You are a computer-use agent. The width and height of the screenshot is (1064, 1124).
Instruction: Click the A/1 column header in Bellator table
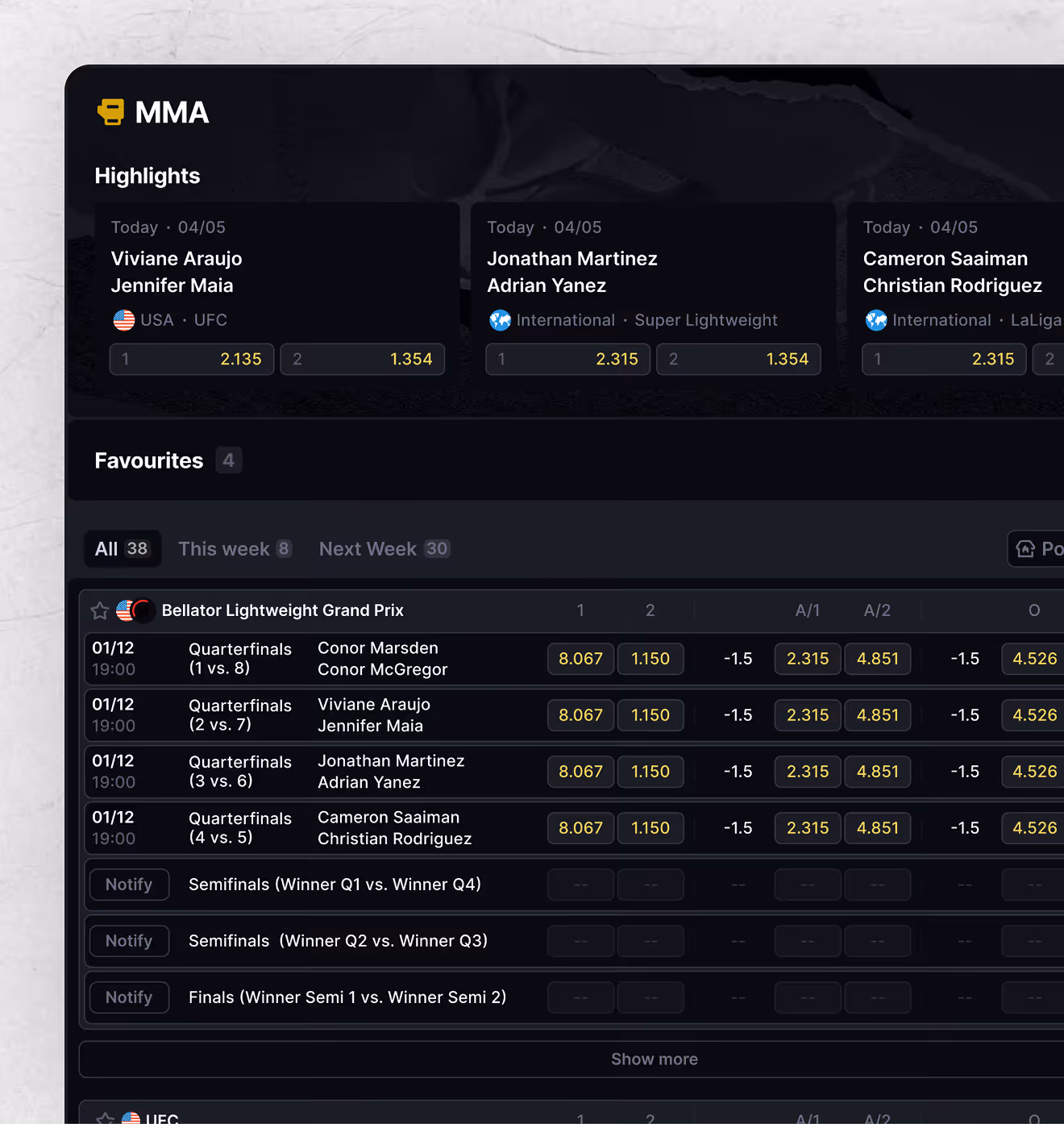pos(808,610)
